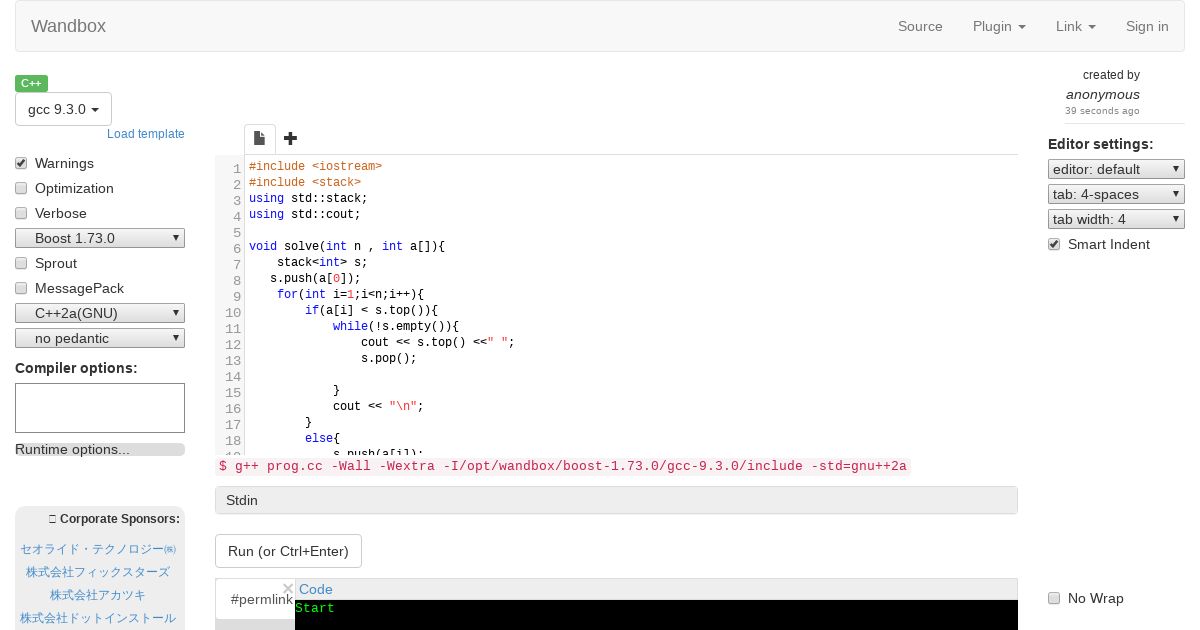Expand Runtime options...
1200x630 pixels.
[100, 449]
